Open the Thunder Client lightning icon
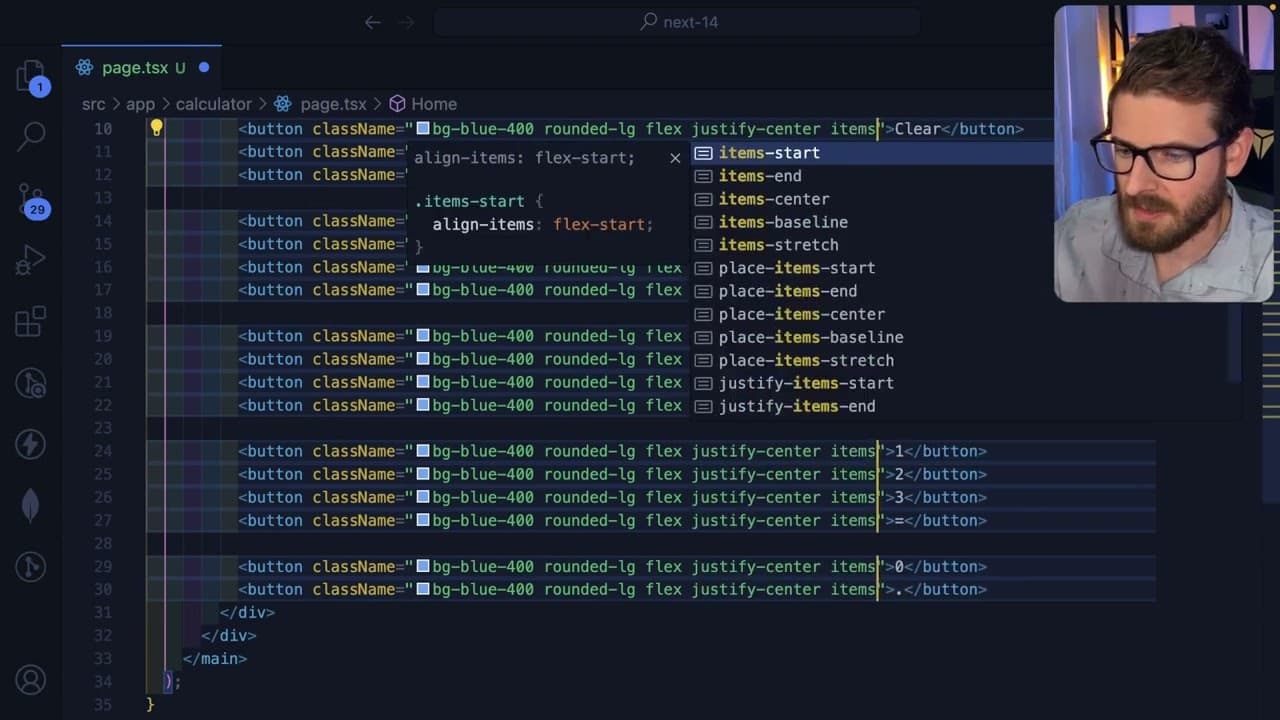The height and width of the screenshot is (720, 1280). [x=31, y=444]
